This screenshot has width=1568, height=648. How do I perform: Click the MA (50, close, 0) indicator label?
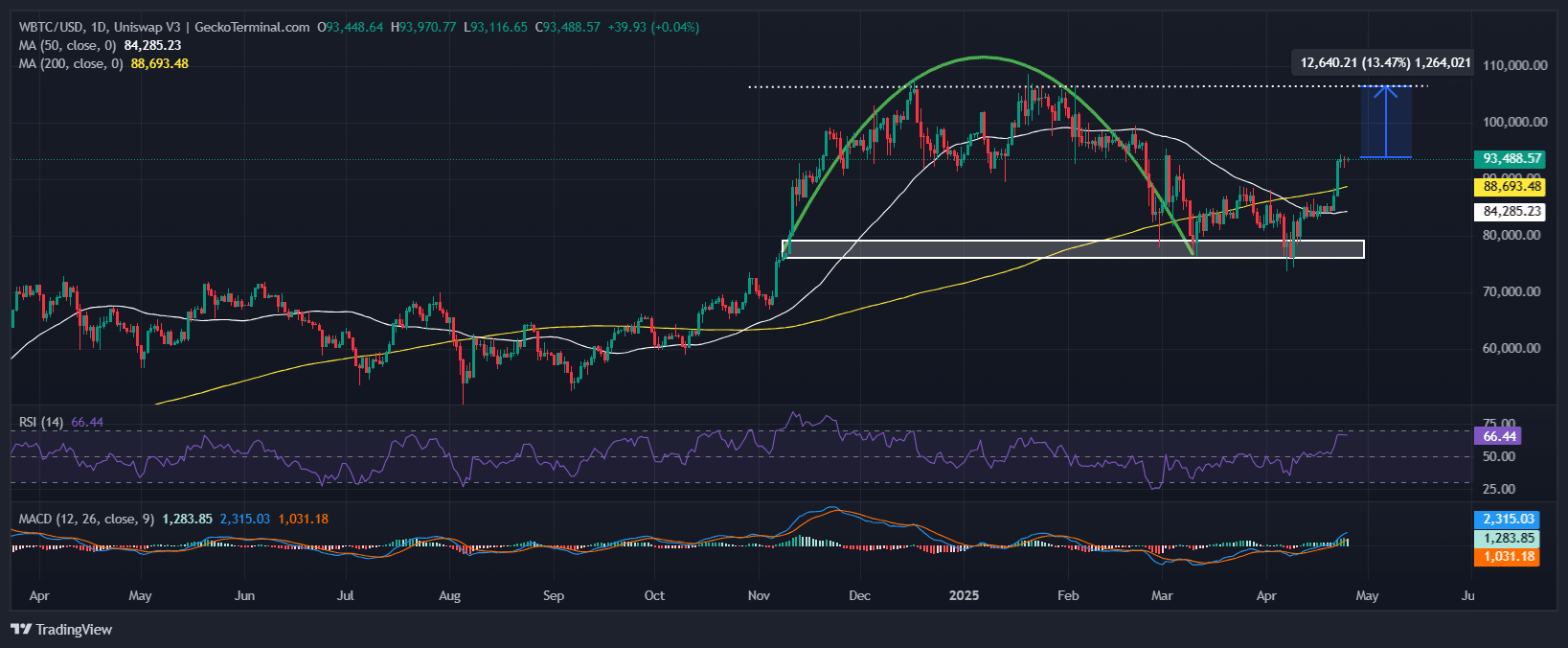click(x=67, y=45)
